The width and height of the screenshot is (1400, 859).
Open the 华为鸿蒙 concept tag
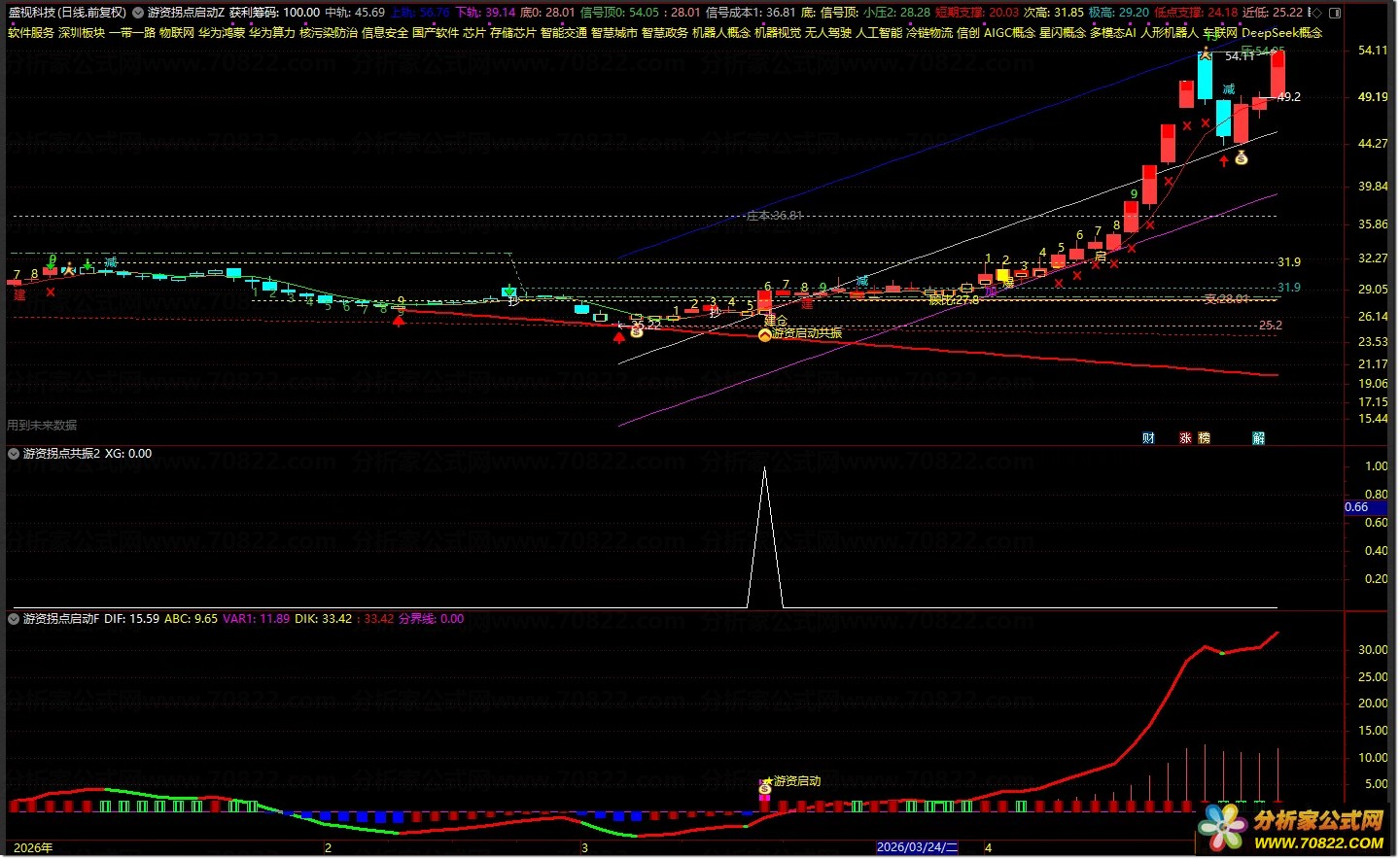(222, 32)
